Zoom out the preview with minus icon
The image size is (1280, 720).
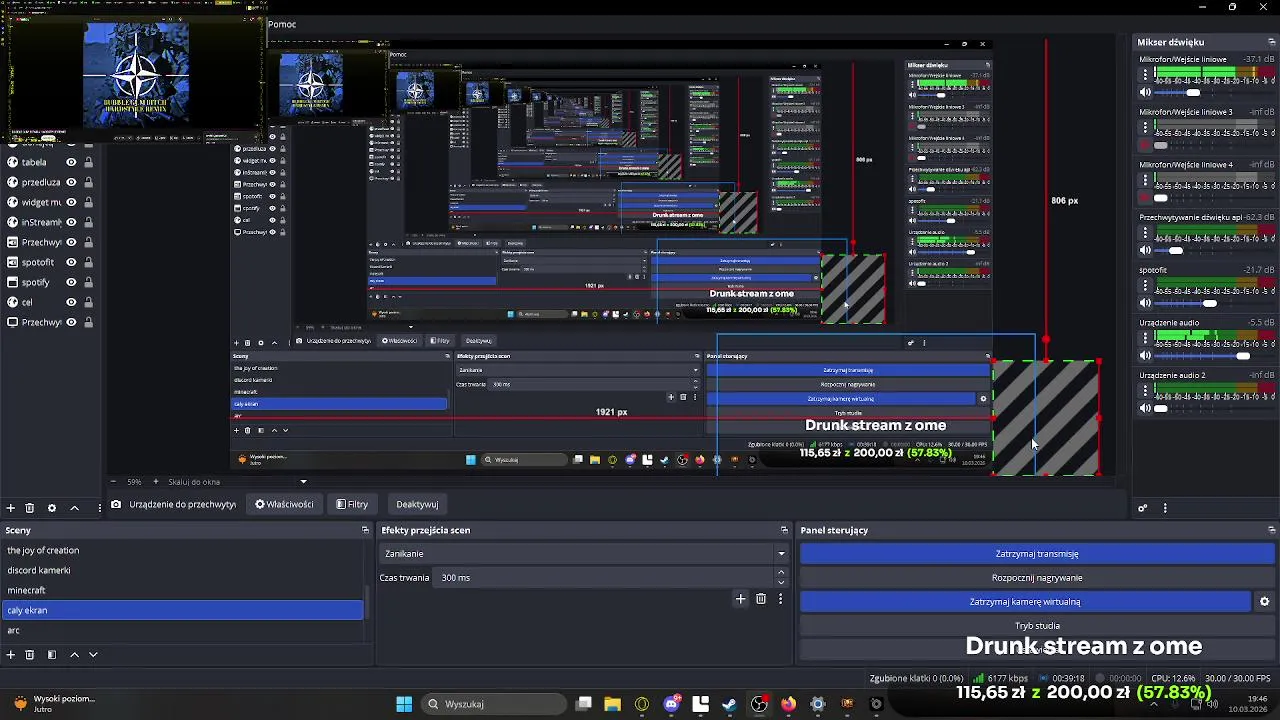point(112,482)
